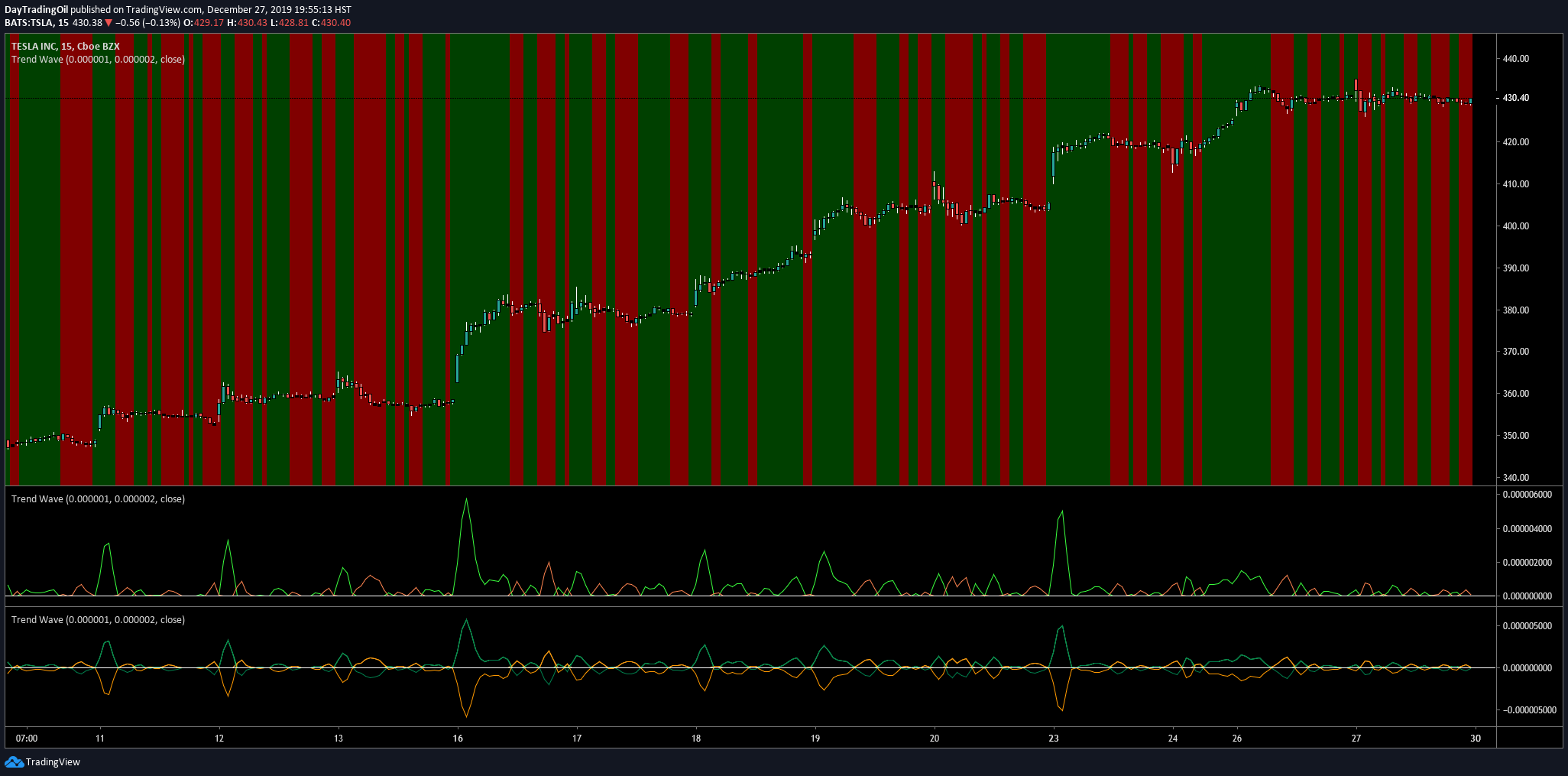Click the −0.56 (−0.13%) price change text
The height and width of the screenshot is (776, 1568).
[x=148, y=23]
